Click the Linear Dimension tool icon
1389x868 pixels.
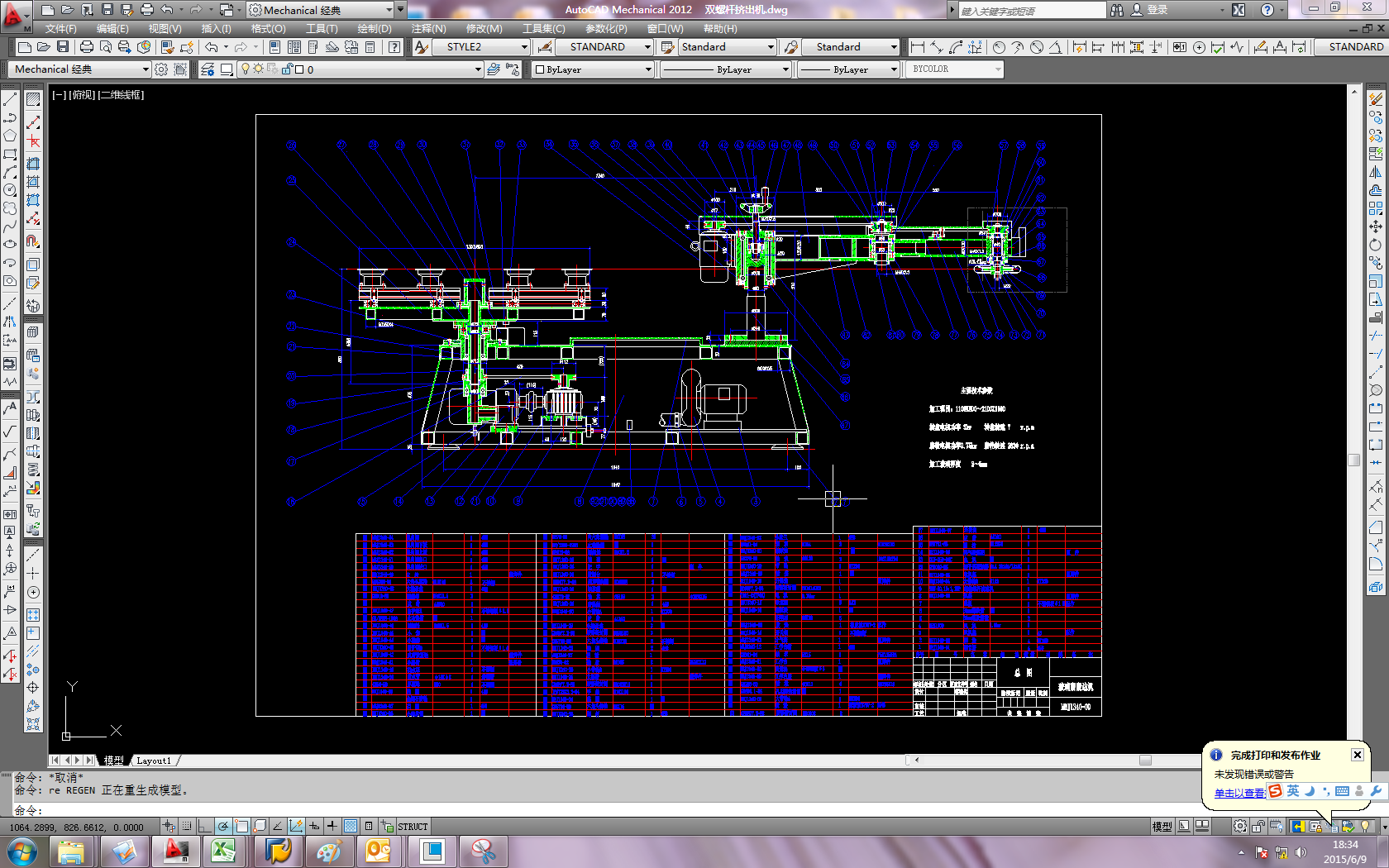(917, 47)
